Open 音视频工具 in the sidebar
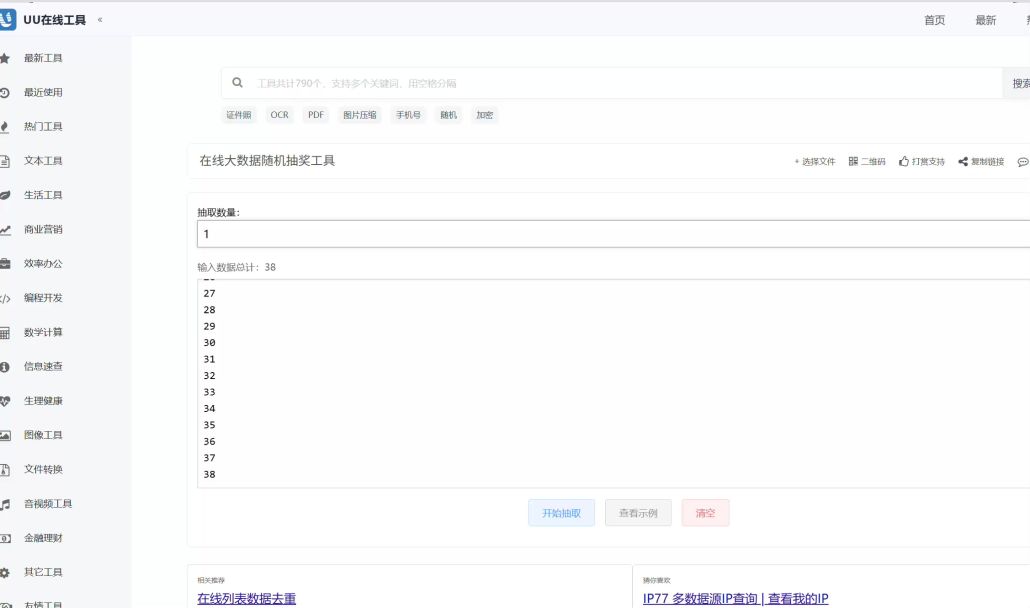1030x608 pixels. [x=47, y=504]
